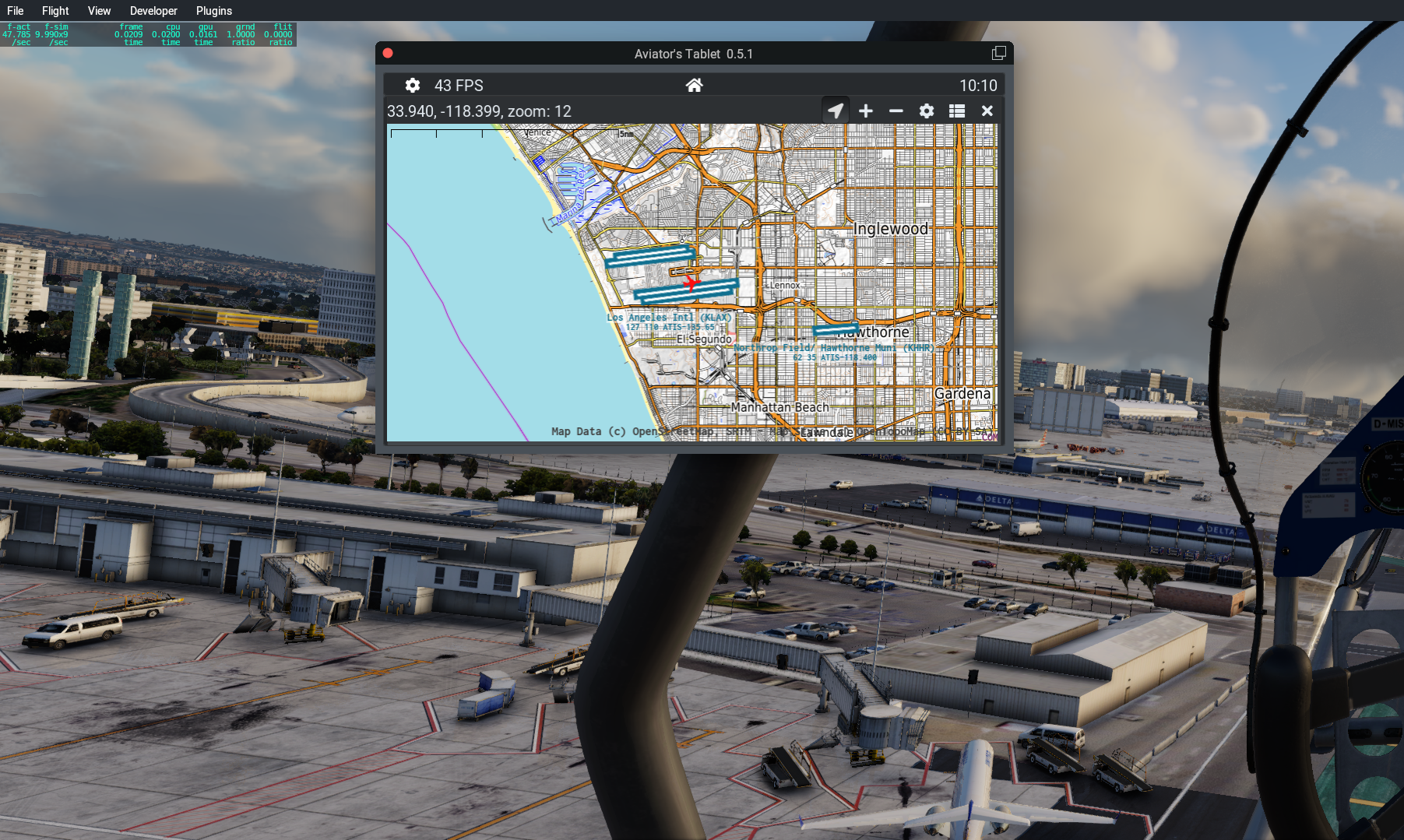
Task: Open the Plugins menu
Action: pyautogui.click(x=214, y=11)
